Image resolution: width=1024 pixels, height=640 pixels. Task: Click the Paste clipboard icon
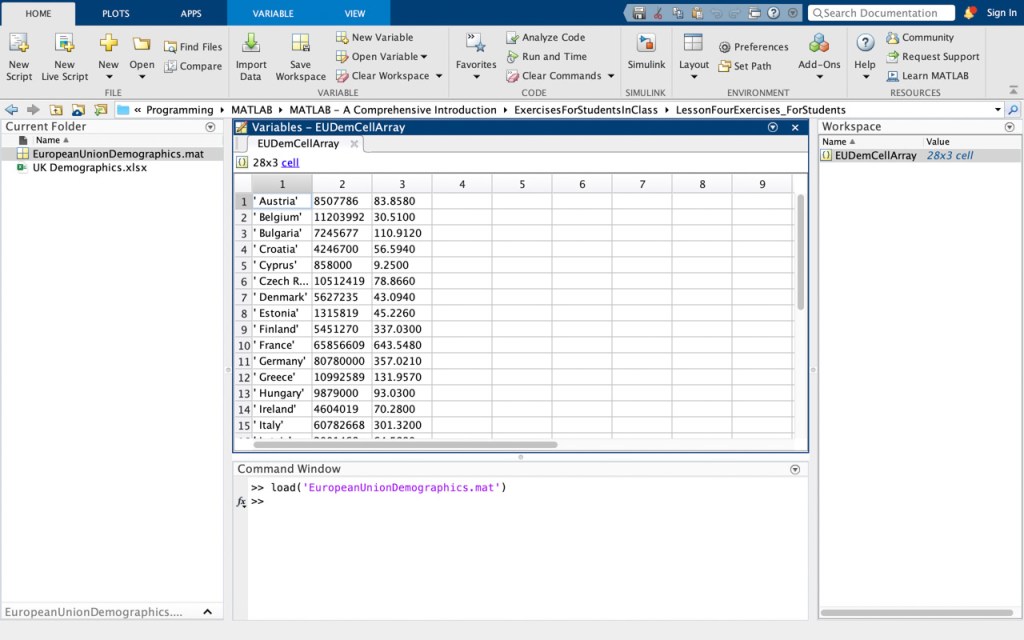[x=697, y=12]
